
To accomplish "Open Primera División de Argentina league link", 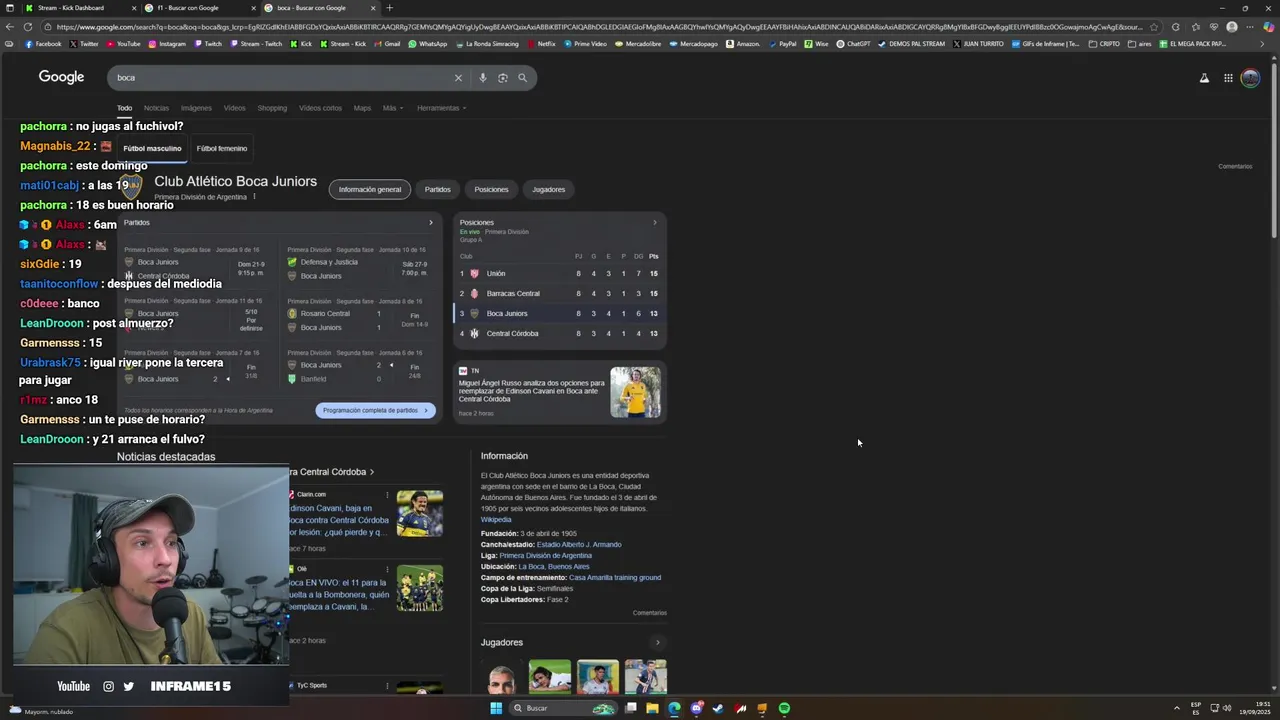I will pyautogui.click(x=545, y=556).
